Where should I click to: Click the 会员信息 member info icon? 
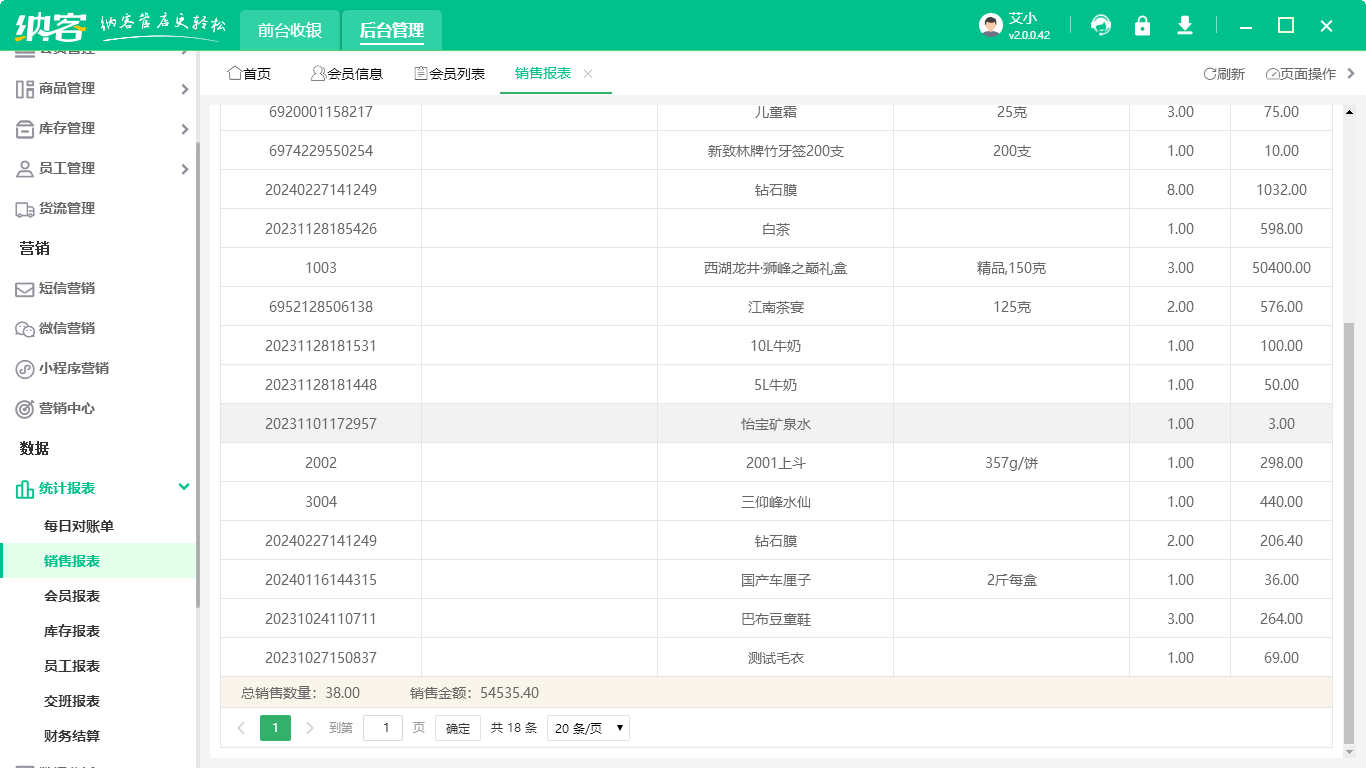coord(316,72)
